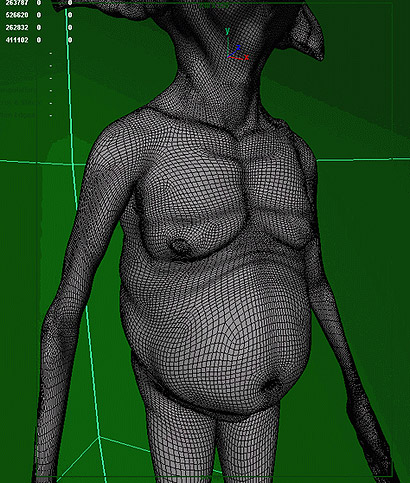Click the XYZ axis orientation gizmo
This screenshot has height=483, width=410.
(237, 45)
